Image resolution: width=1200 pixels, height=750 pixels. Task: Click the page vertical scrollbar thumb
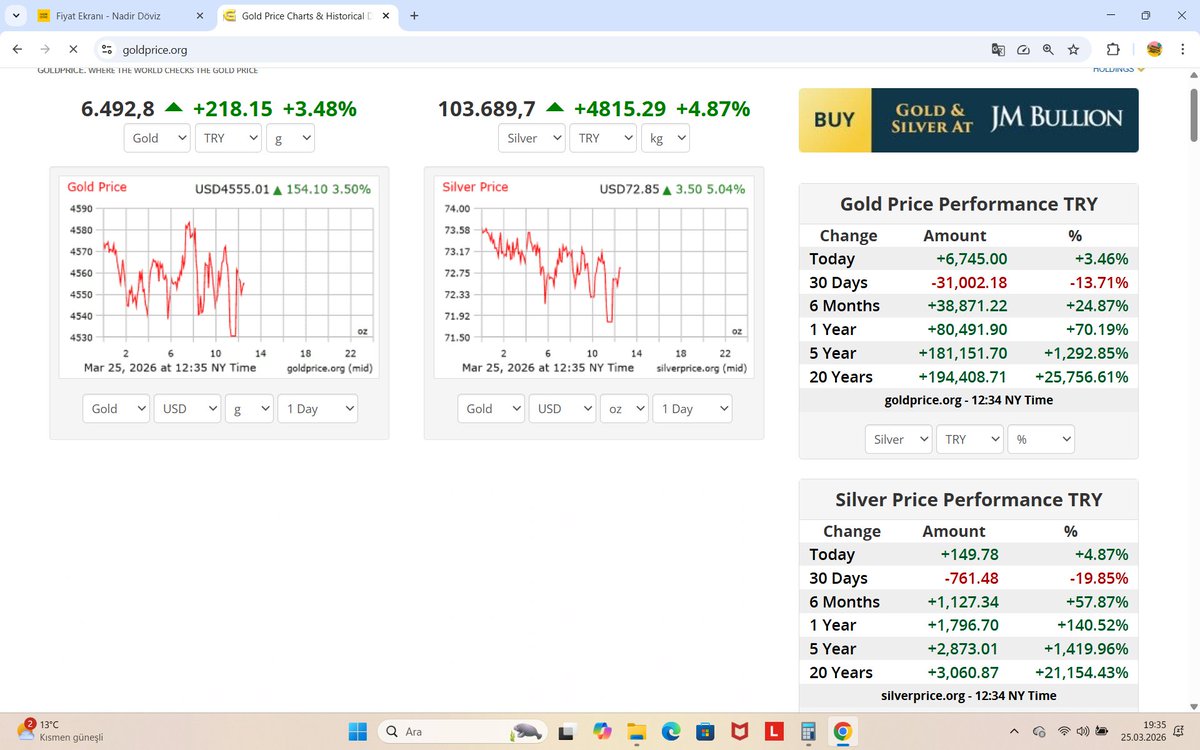(1193, 115)
